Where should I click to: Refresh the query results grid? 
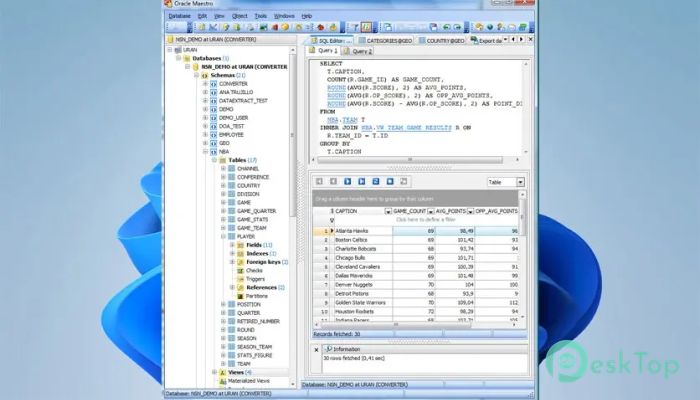click(376, 181)
